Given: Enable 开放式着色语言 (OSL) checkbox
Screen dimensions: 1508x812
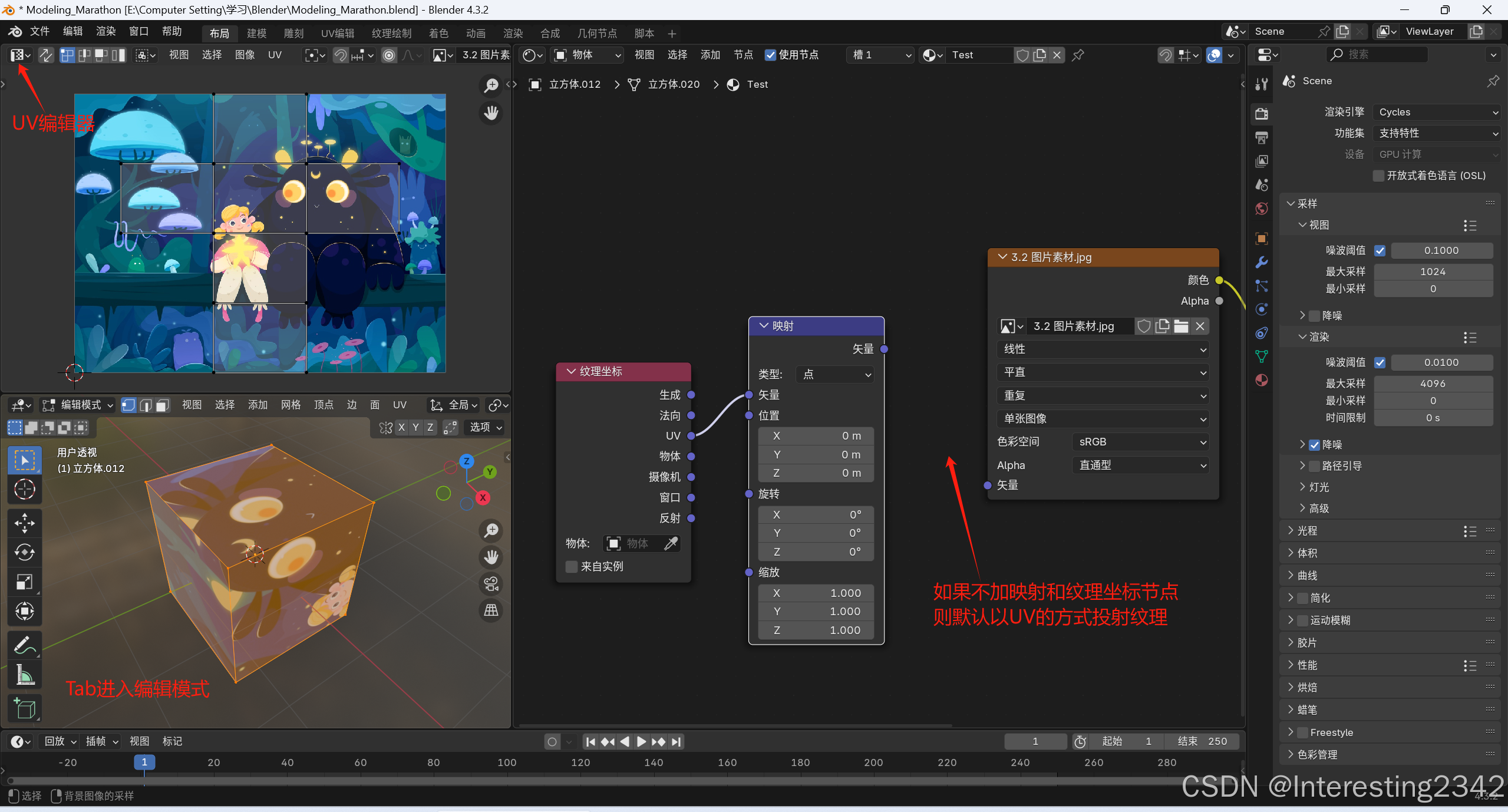Looking at the screenshot, I should [1378, 176].
